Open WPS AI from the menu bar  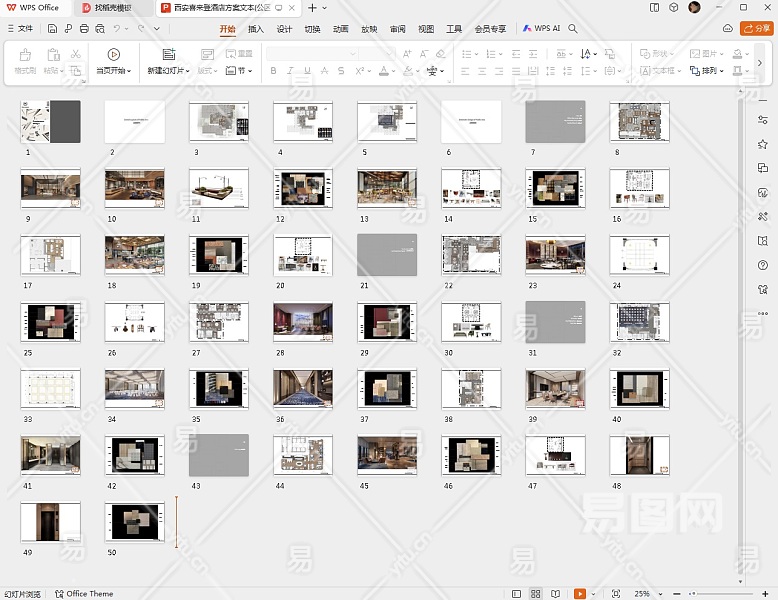[541, 29]
